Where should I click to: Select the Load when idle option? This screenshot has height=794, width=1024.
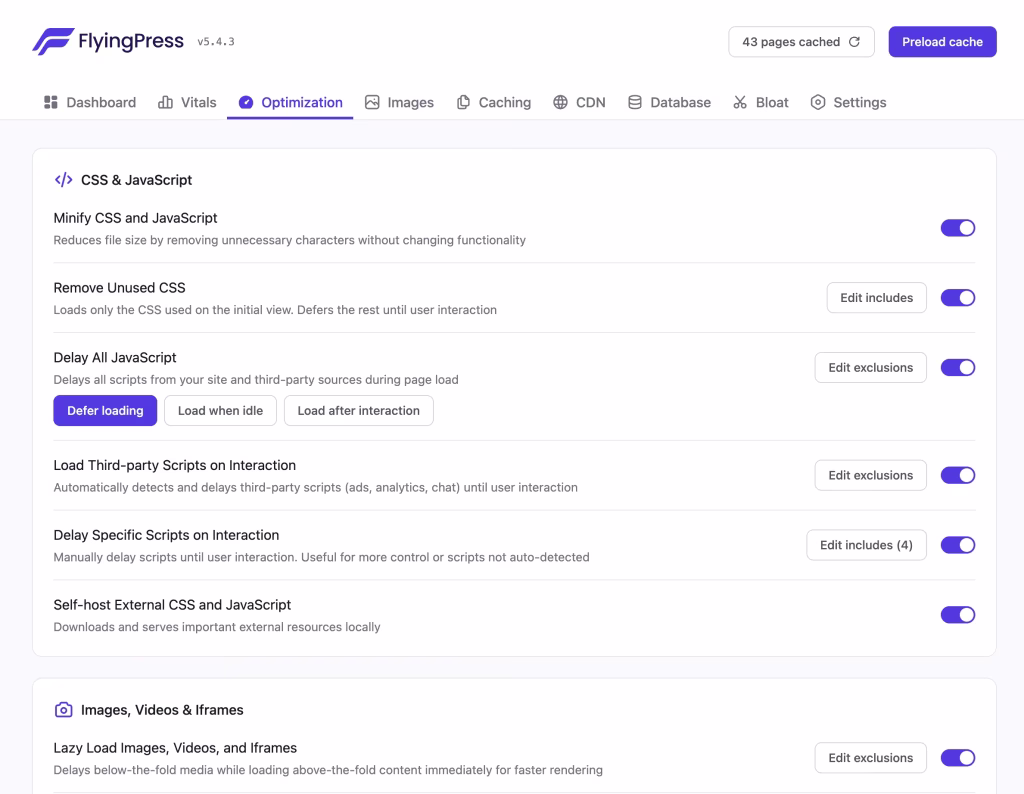click(220, 411)
